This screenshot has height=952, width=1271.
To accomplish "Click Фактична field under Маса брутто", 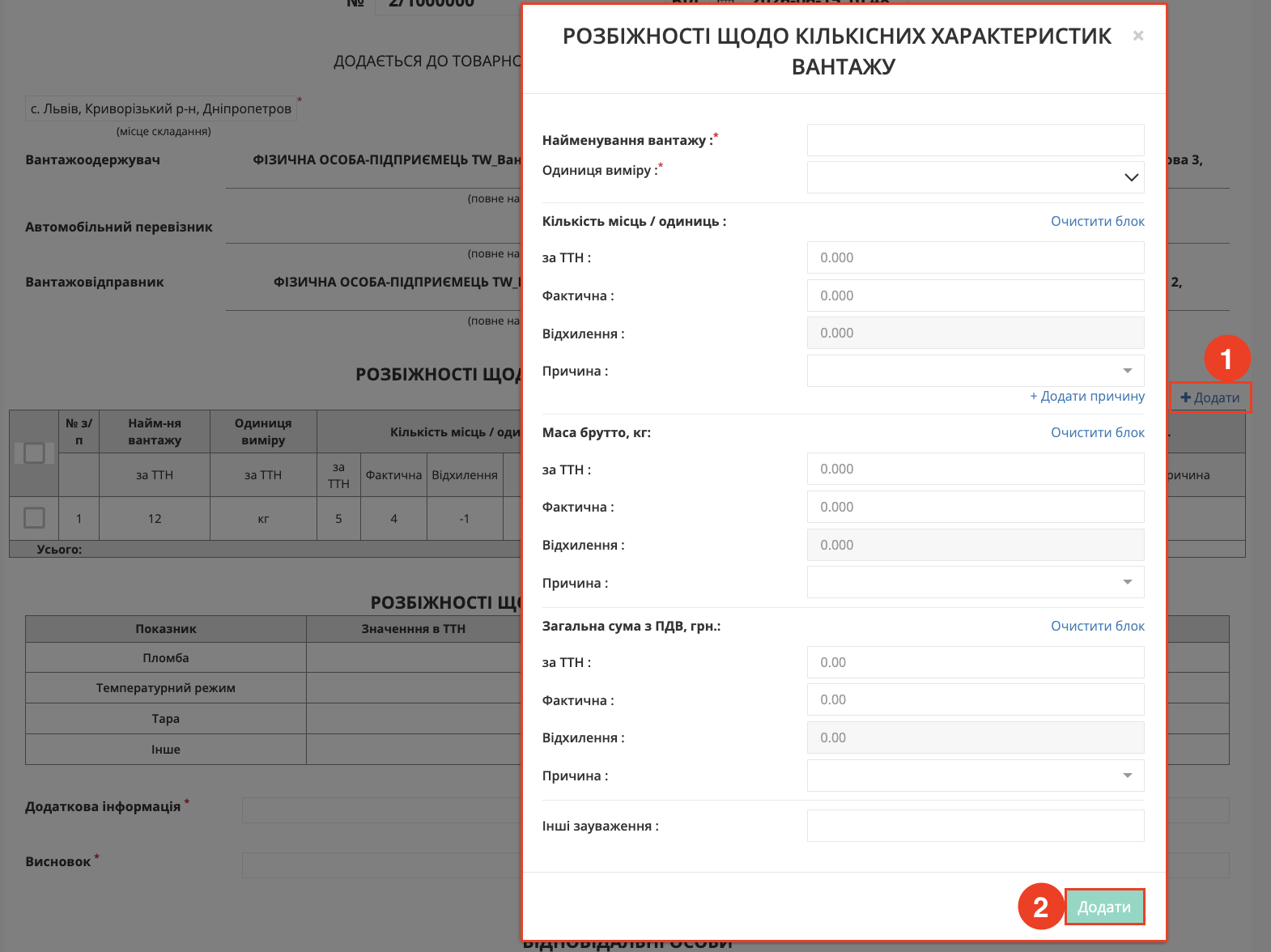I will pos(976,507).
